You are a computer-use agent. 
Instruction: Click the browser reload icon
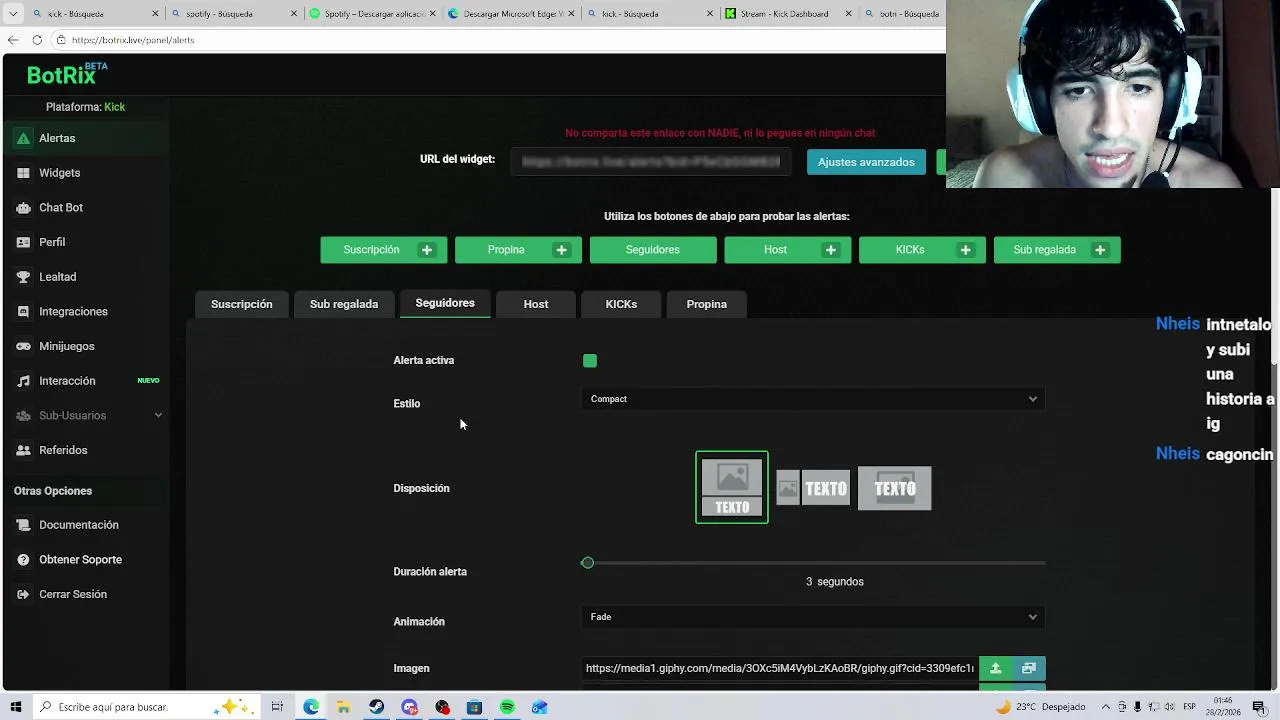pos(37,40)
